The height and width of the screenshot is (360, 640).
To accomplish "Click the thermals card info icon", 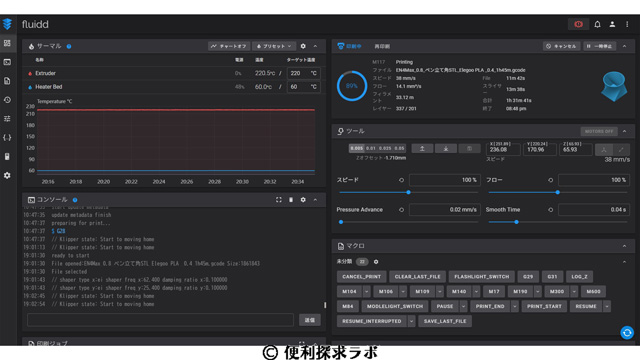I will coord(69,46).
